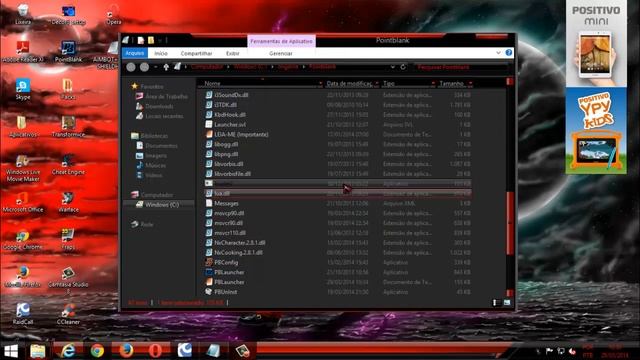Select Rede in navigation pane
The image size is (640, 360).
pyautogui.click(x=142, y=224)
